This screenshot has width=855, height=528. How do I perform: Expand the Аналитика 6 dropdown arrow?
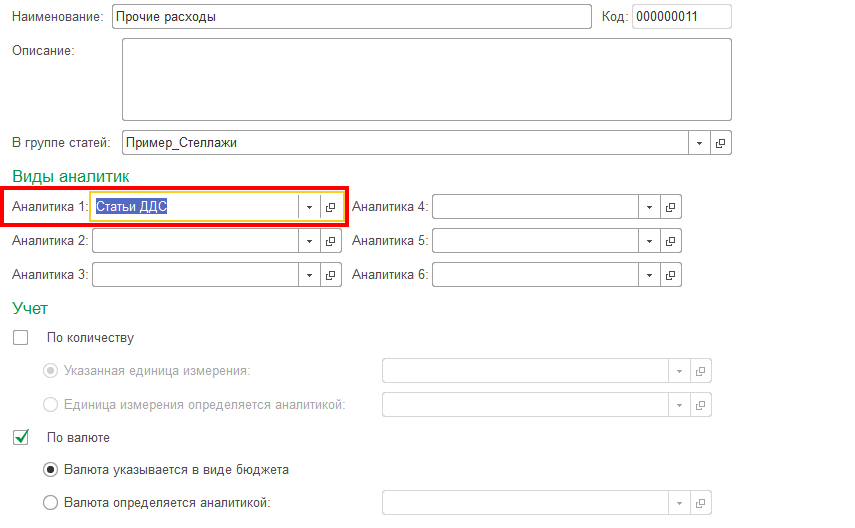pos(649,274)
